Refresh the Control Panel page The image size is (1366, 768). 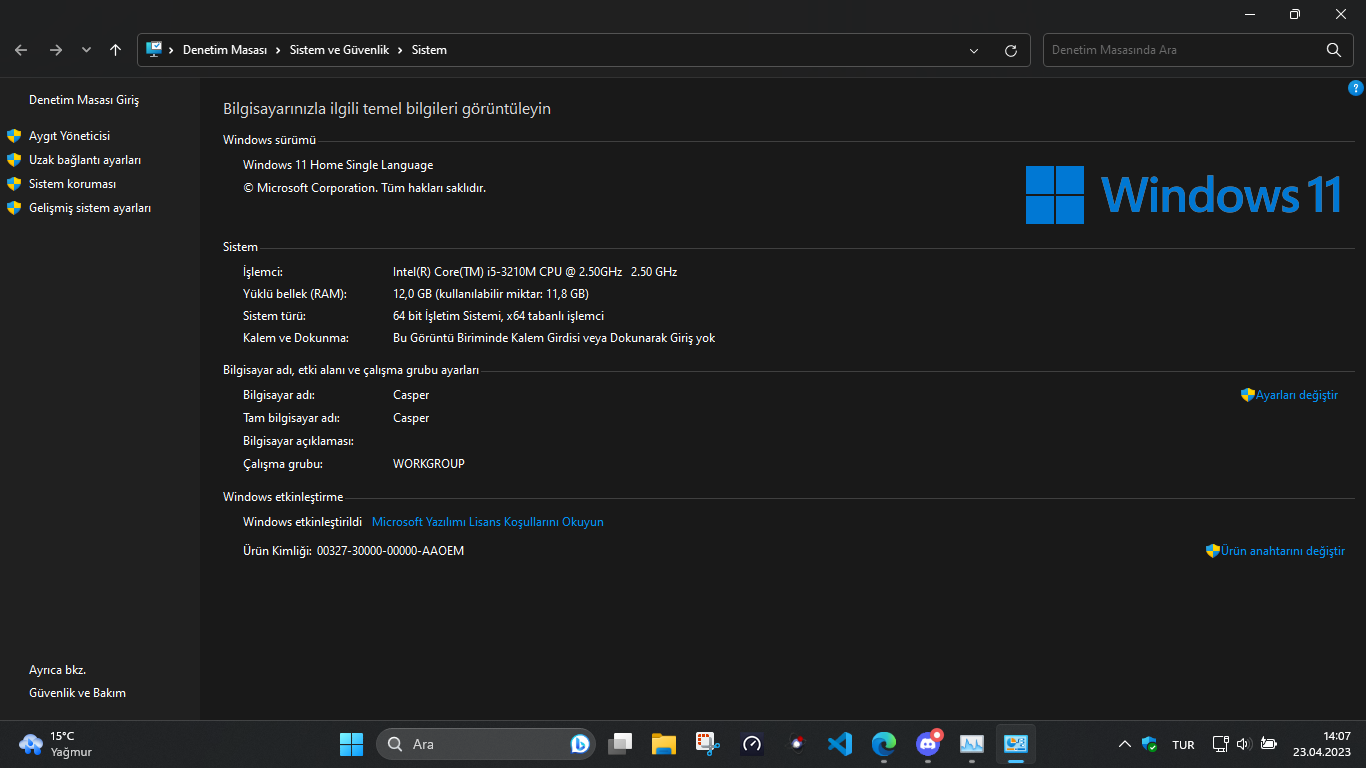click(x=1011, y=50)
